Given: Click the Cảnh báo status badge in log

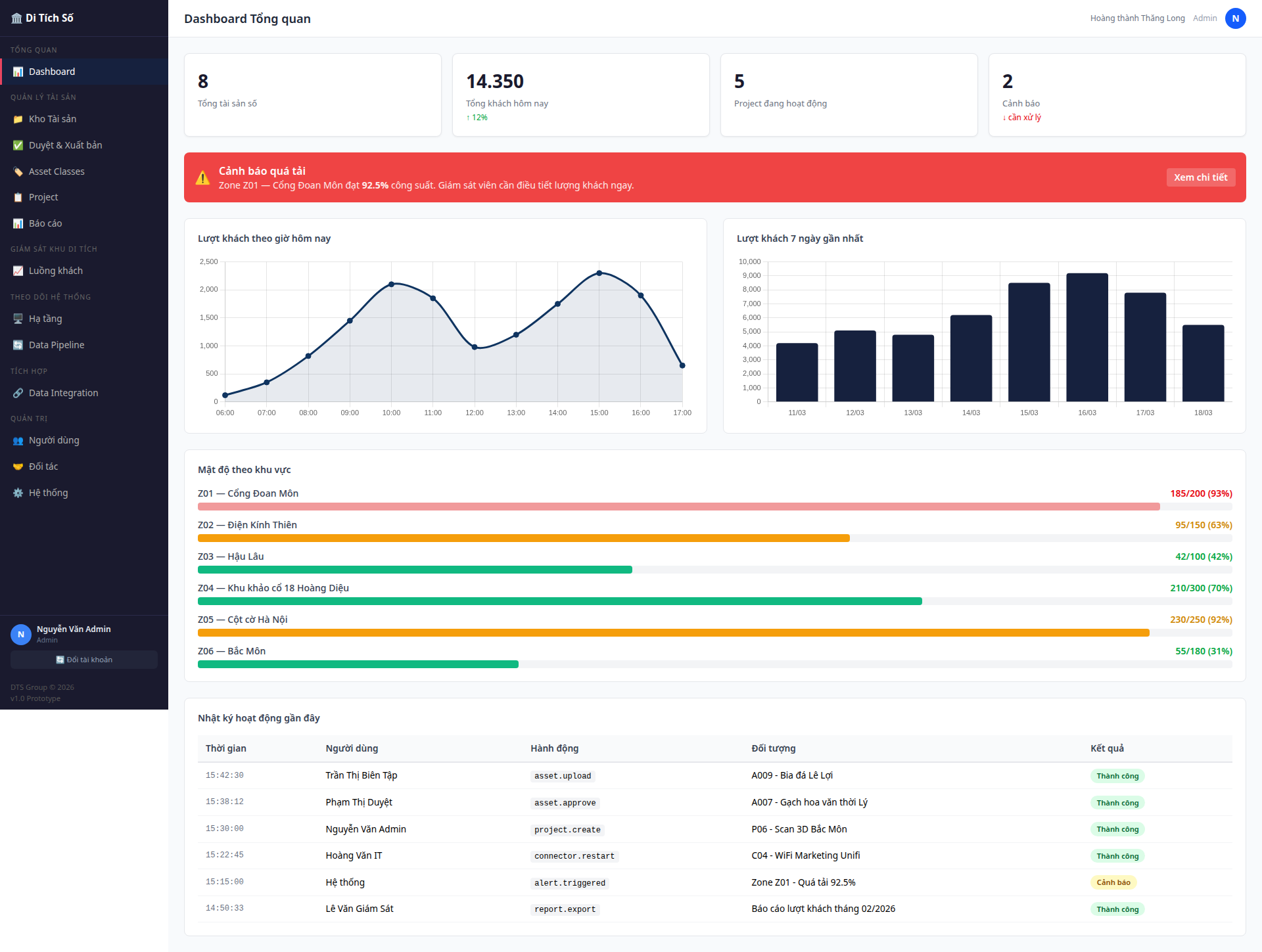Looking at the screenshot, I should pyautogui.click(x=1113, y=882).
